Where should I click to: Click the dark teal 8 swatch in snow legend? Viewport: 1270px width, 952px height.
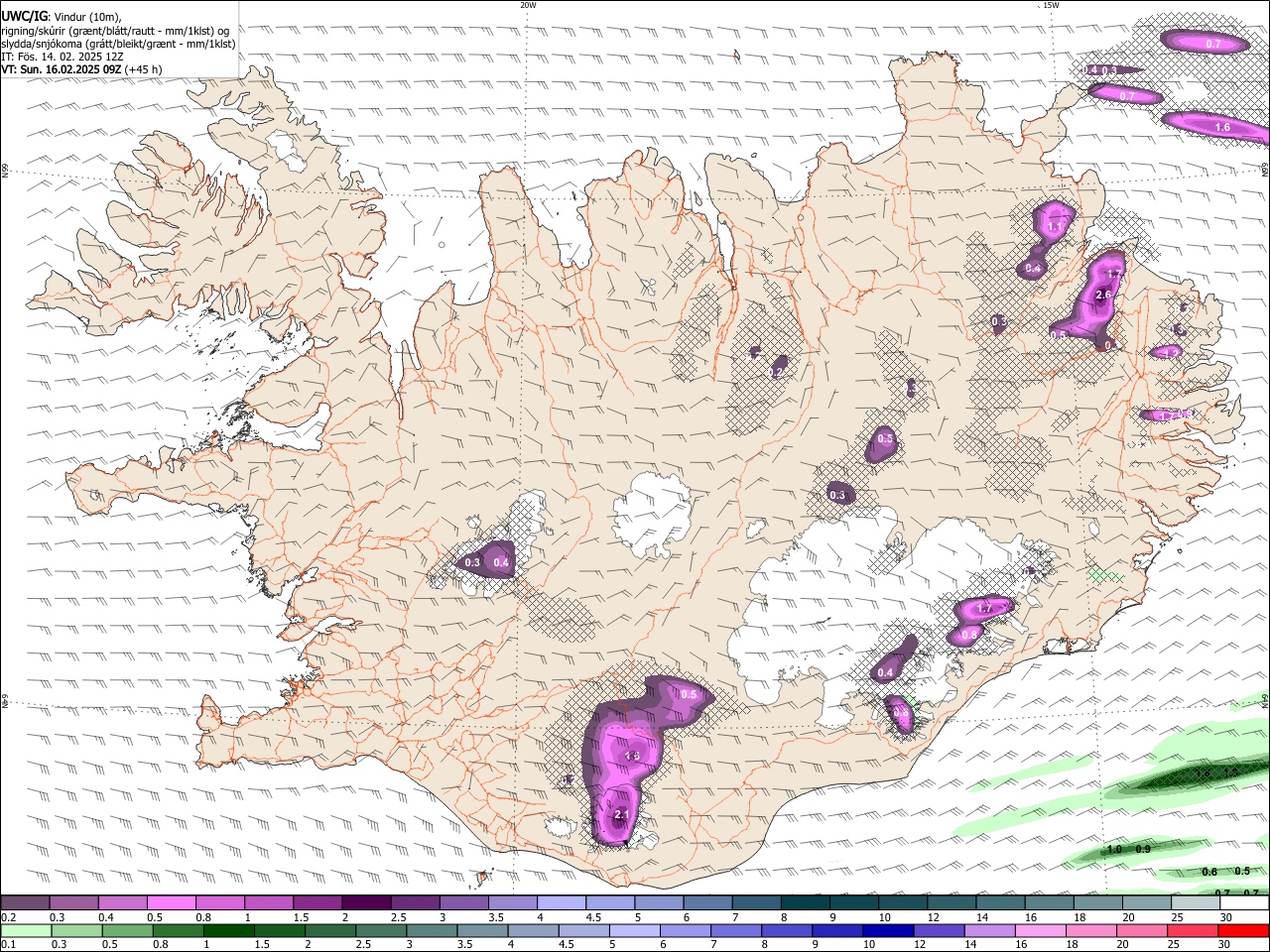pos(806,902)
